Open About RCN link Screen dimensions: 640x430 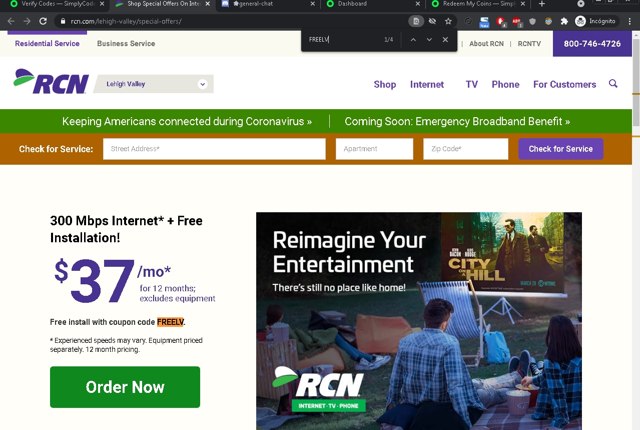tap(486, 44)
